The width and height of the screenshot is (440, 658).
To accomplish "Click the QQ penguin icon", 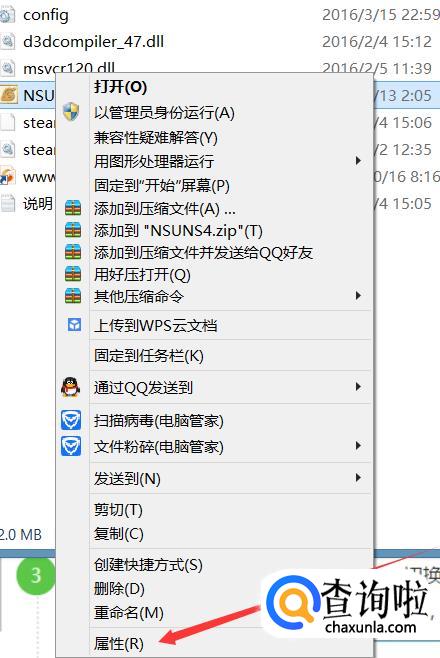I will coord(70,386).
